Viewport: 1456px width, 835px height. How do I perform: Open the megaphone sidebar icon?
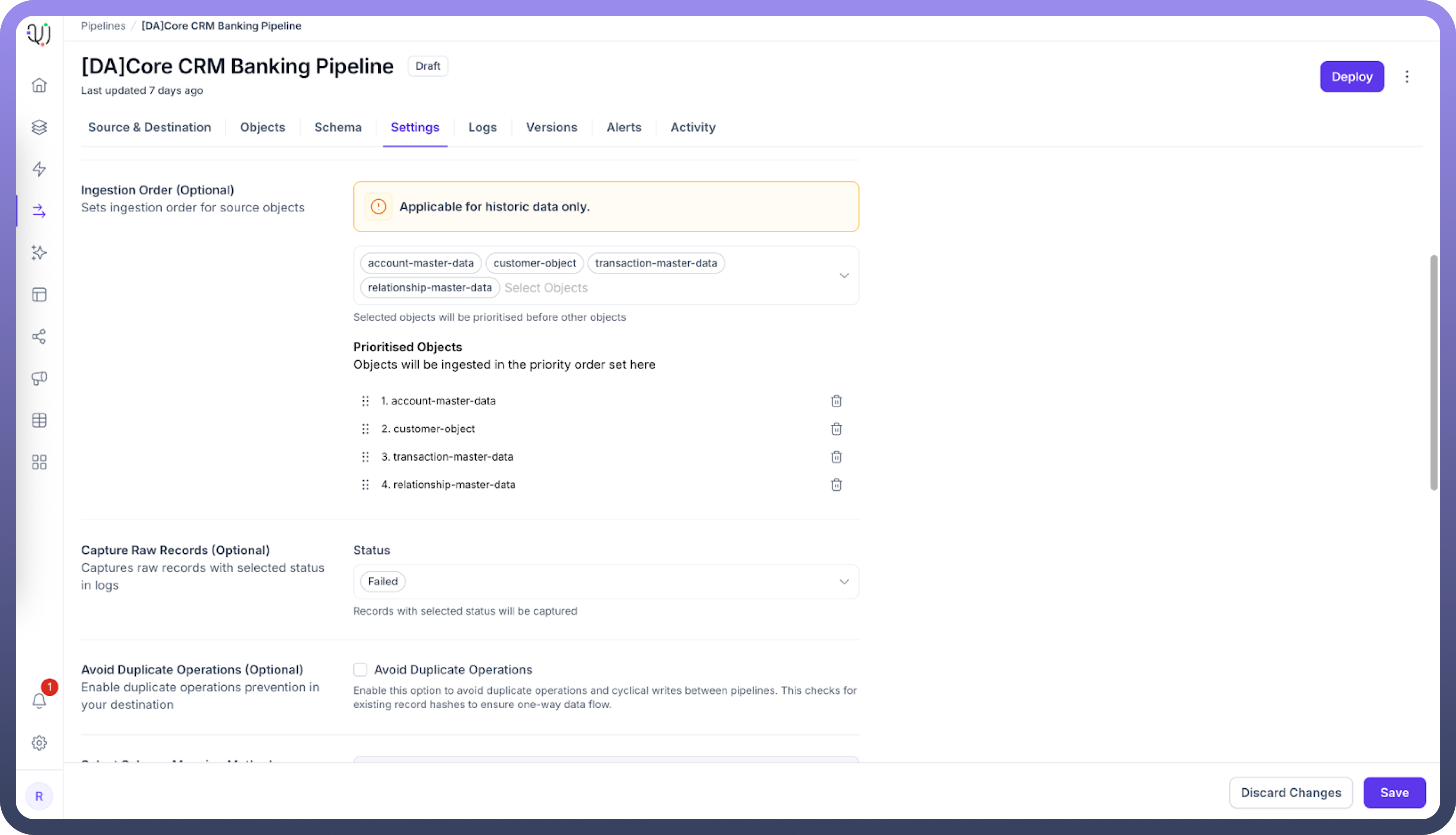pos(39,379)
